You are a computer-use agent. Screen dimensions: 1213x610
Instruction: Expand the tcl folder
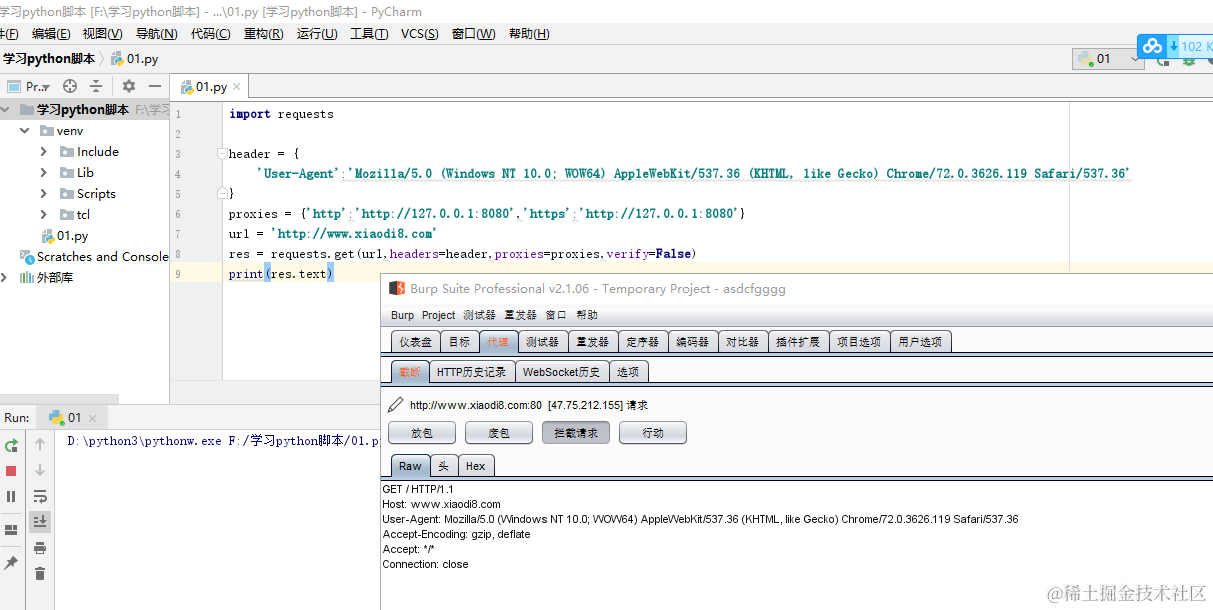click(44, 215)
